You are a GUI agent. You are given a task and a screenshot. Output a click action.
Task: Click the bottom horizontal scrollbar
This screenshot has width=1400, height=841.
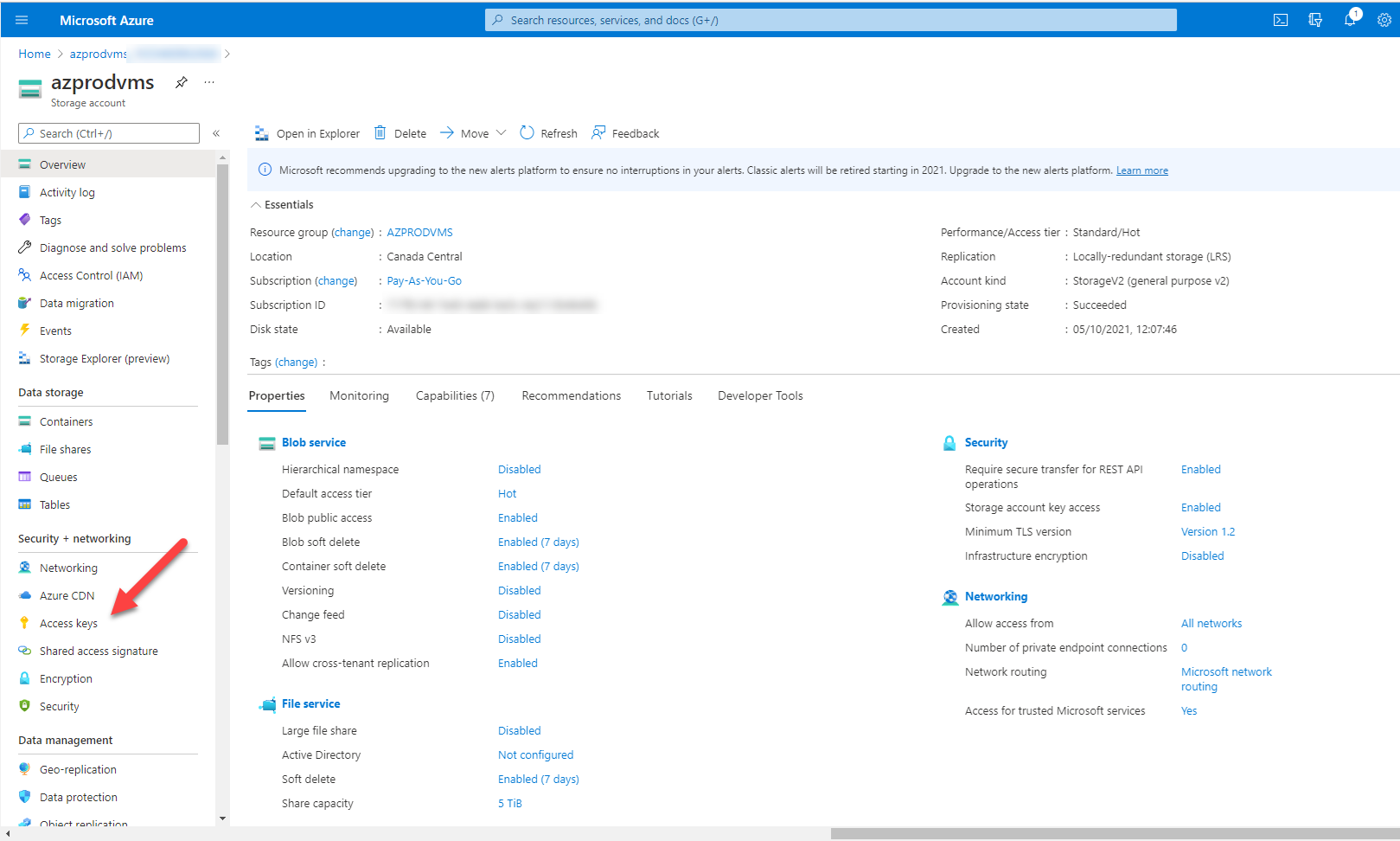[1115, 834]
